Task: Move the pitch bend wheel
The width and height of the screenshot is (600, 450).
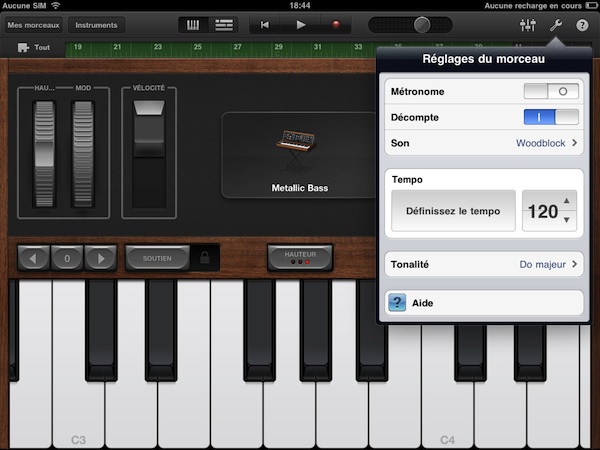Action: pos(44,154)
